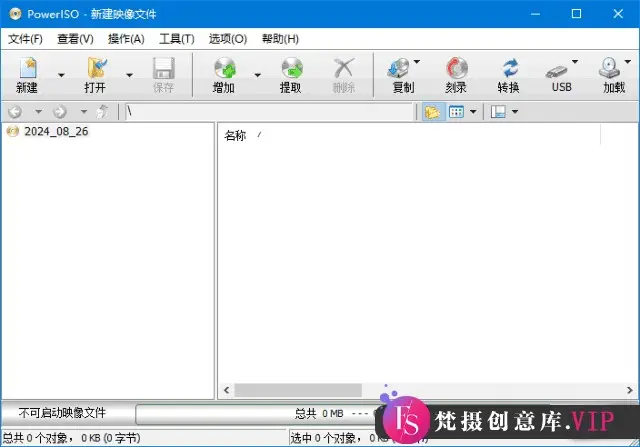Open the dropdown arrow next to 新建
The width and height of the screenshot is (640, 447).
coord(61,75)
